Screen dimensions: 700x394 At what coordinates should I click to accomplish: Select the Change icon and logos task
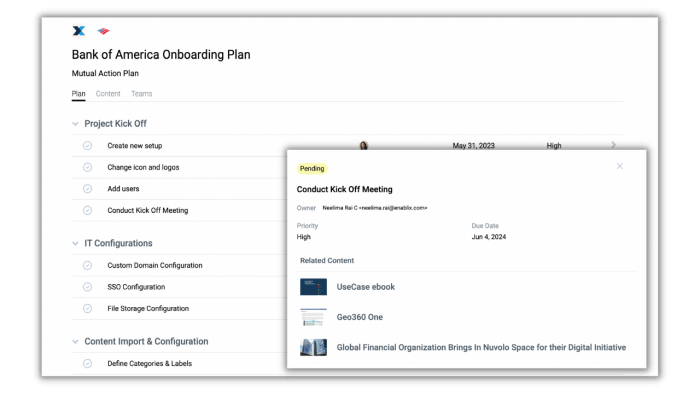tap(143, 167)
